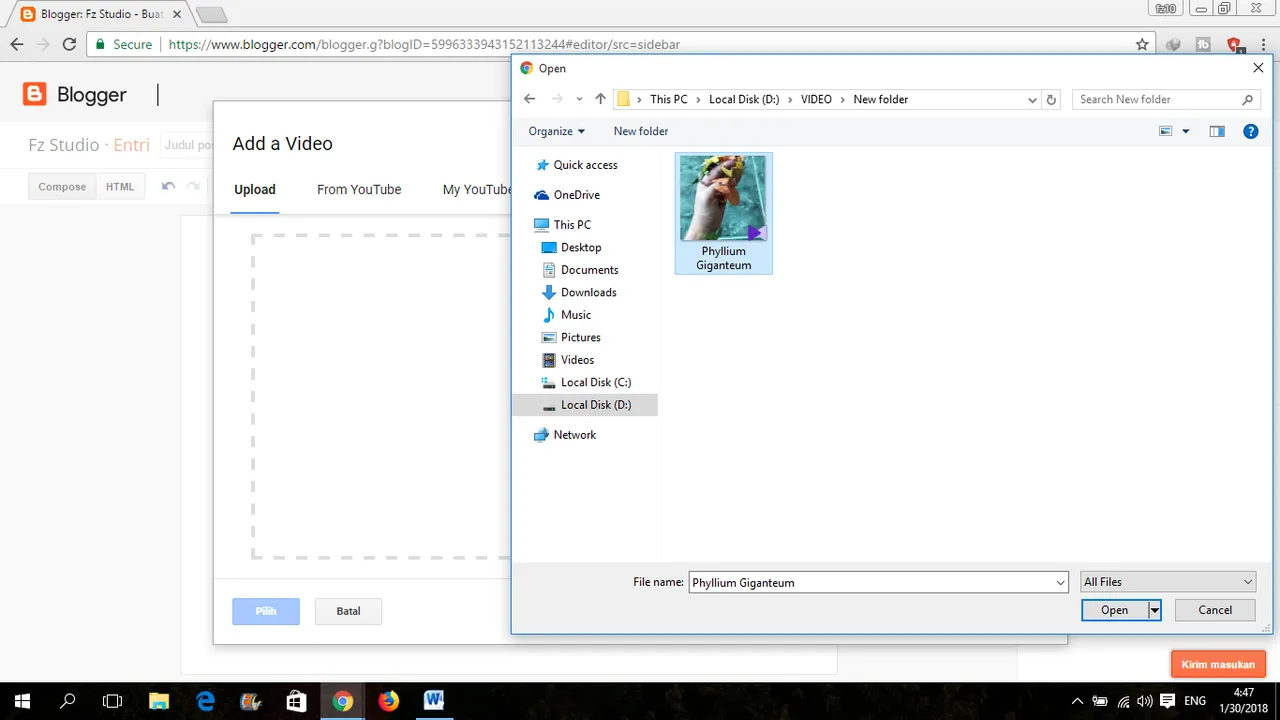Go back in Chrome browser
The height and width of the screenshot is (720, 1280).
tap(17, 44)
